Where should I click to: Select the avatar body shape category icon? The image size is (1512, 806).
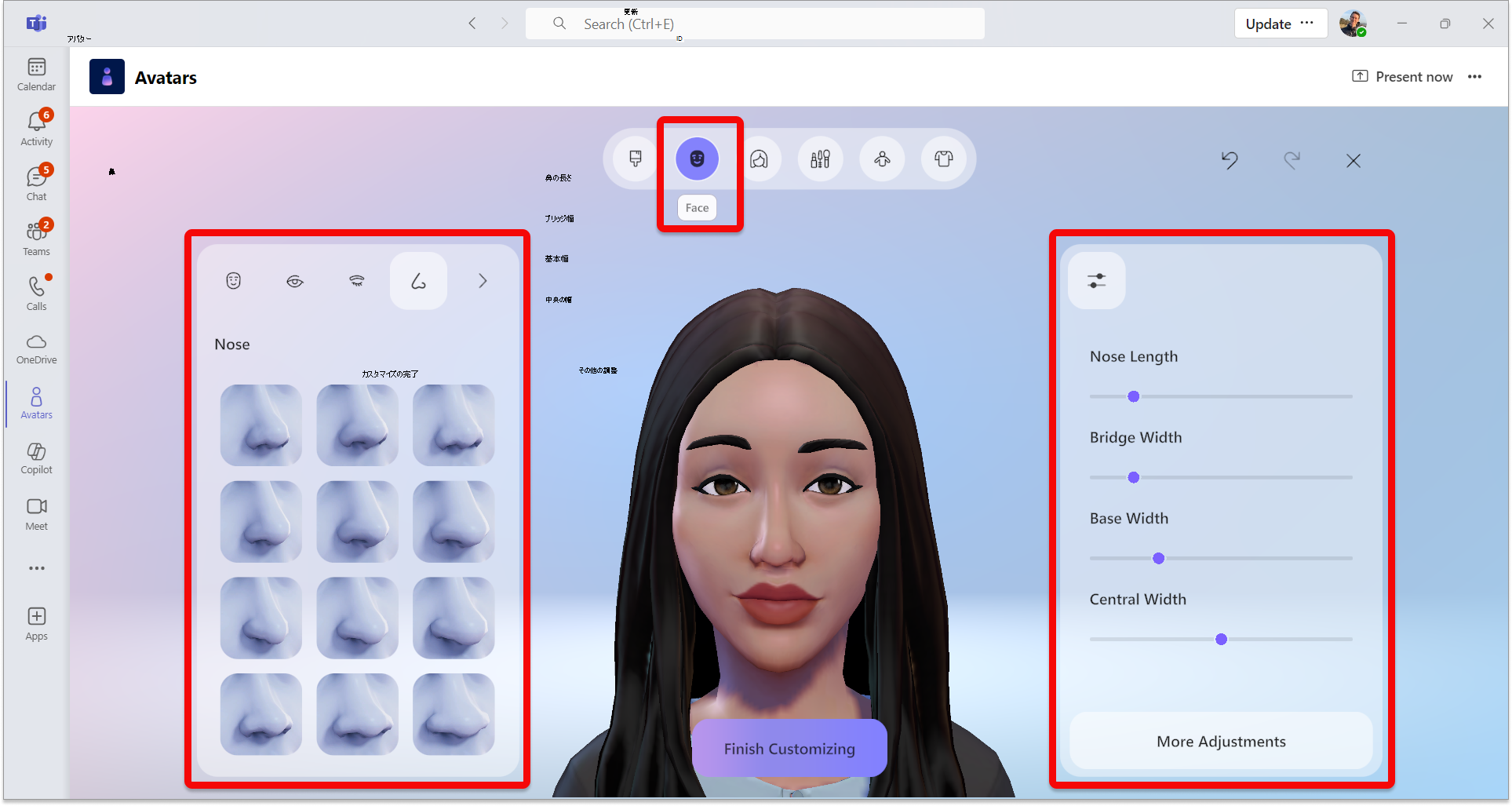882,159
